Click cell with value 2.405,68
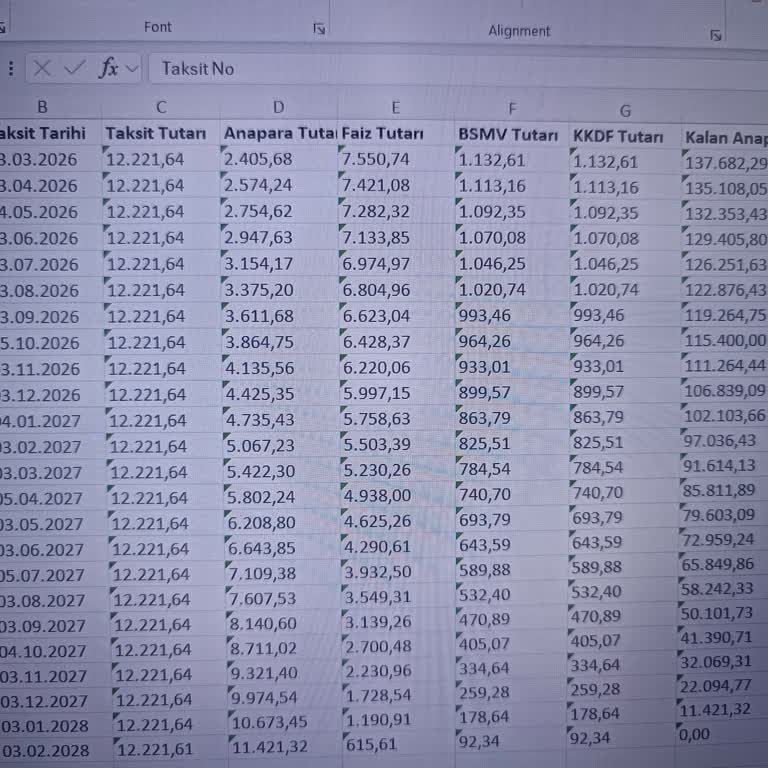The width and height of the screenshot is (768, 768). (x=279, y=159)
